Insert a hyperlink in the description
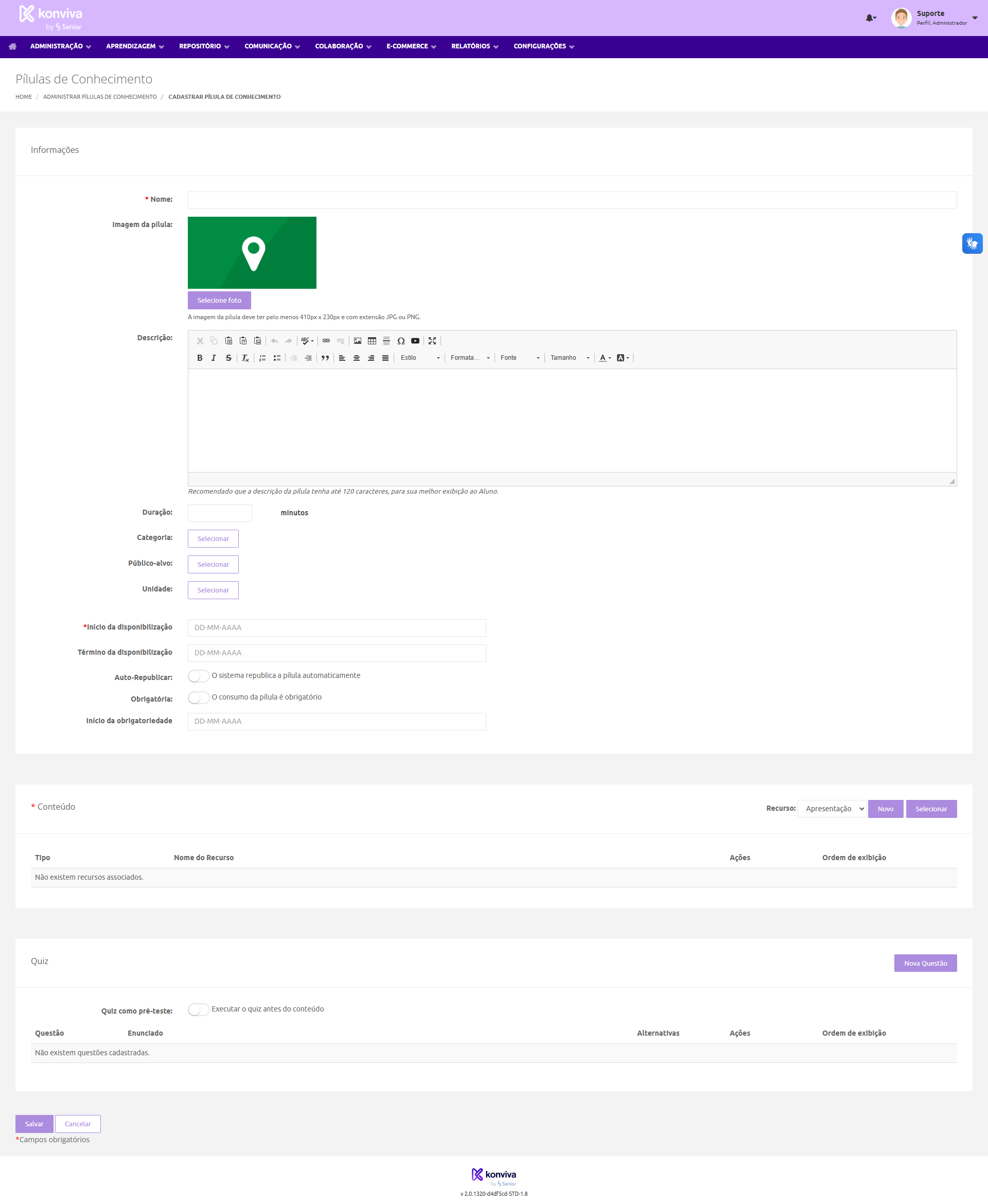Screen dimensions: 988x1204 (x=326, y=341)
